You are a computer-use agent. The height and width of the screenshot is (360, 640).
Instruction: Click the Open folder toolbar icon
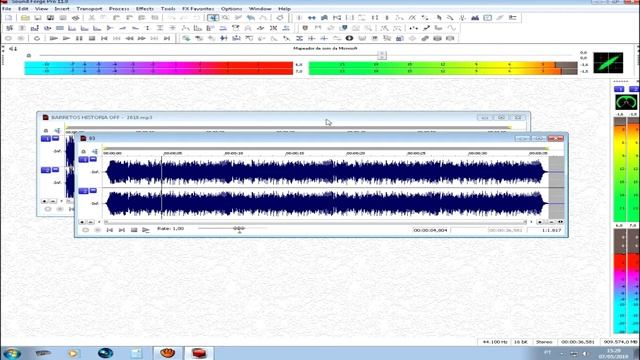(25, 18)
